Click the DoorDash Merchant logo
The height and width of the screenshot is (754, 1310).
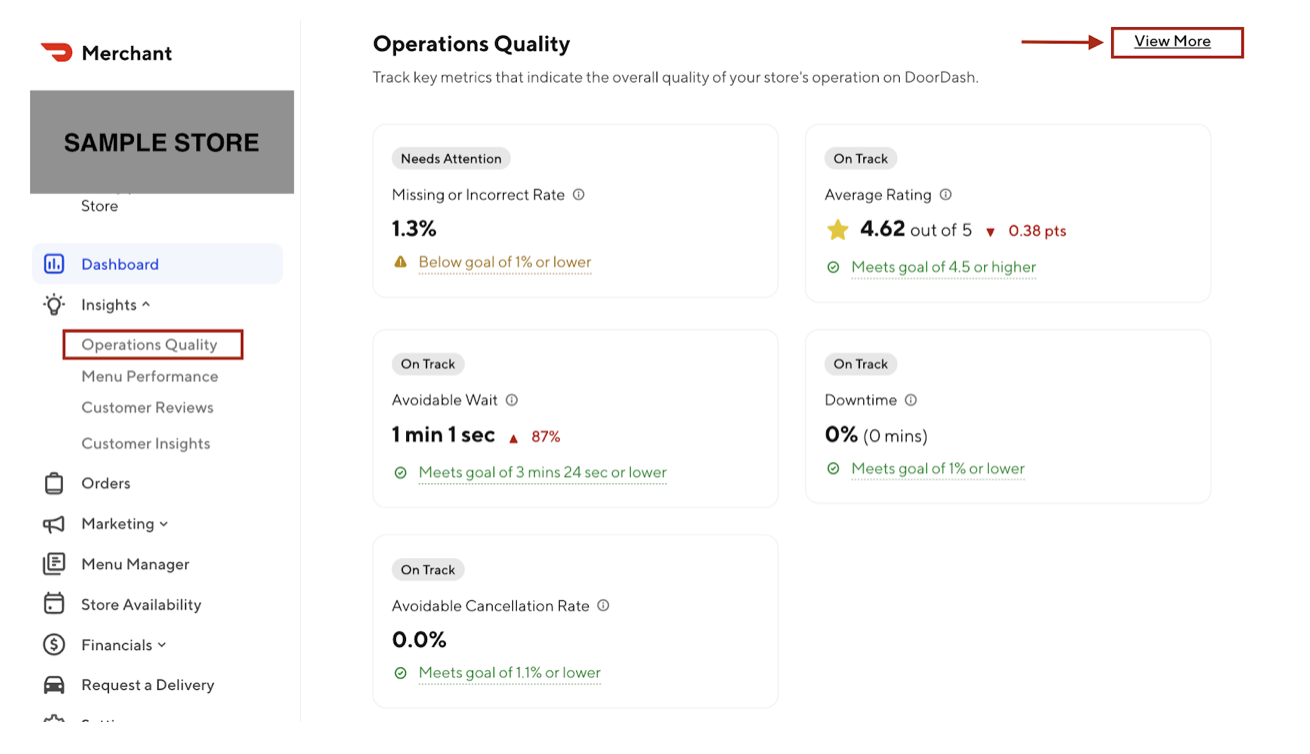[106, 52]
